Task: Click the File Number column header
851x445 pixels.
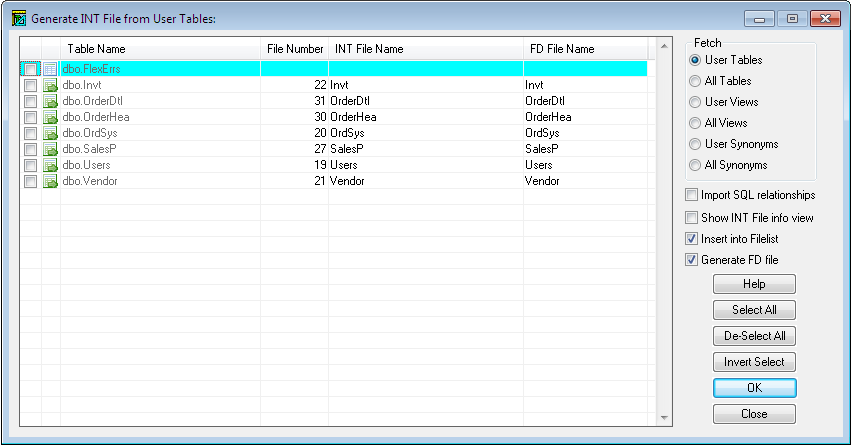Action: pos(295,49)
